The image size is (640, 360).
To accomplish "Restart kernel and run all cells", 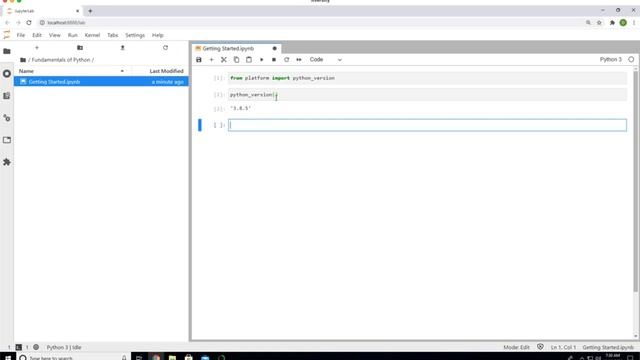I will [x=299, y=60].
